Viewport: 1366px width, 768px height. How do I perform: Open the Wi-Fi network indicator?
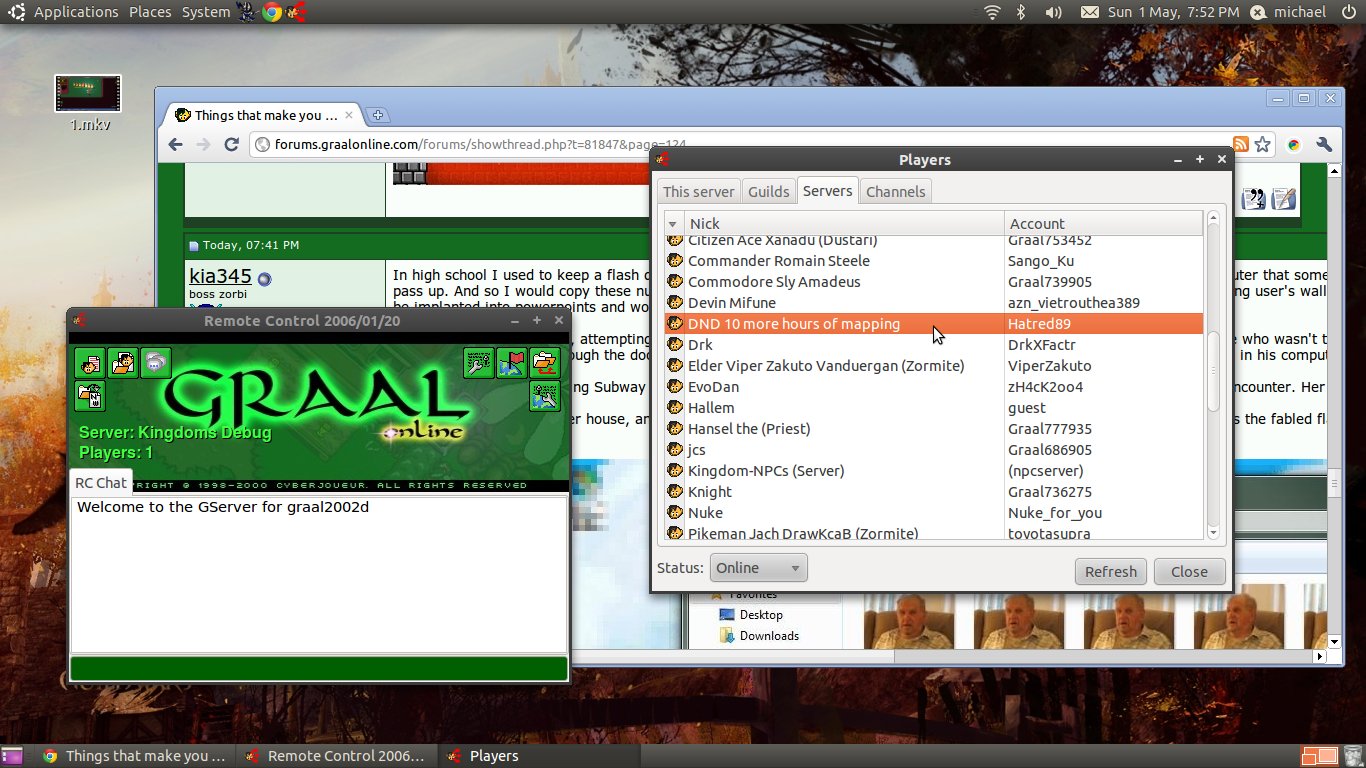click(x=992, y=12)
